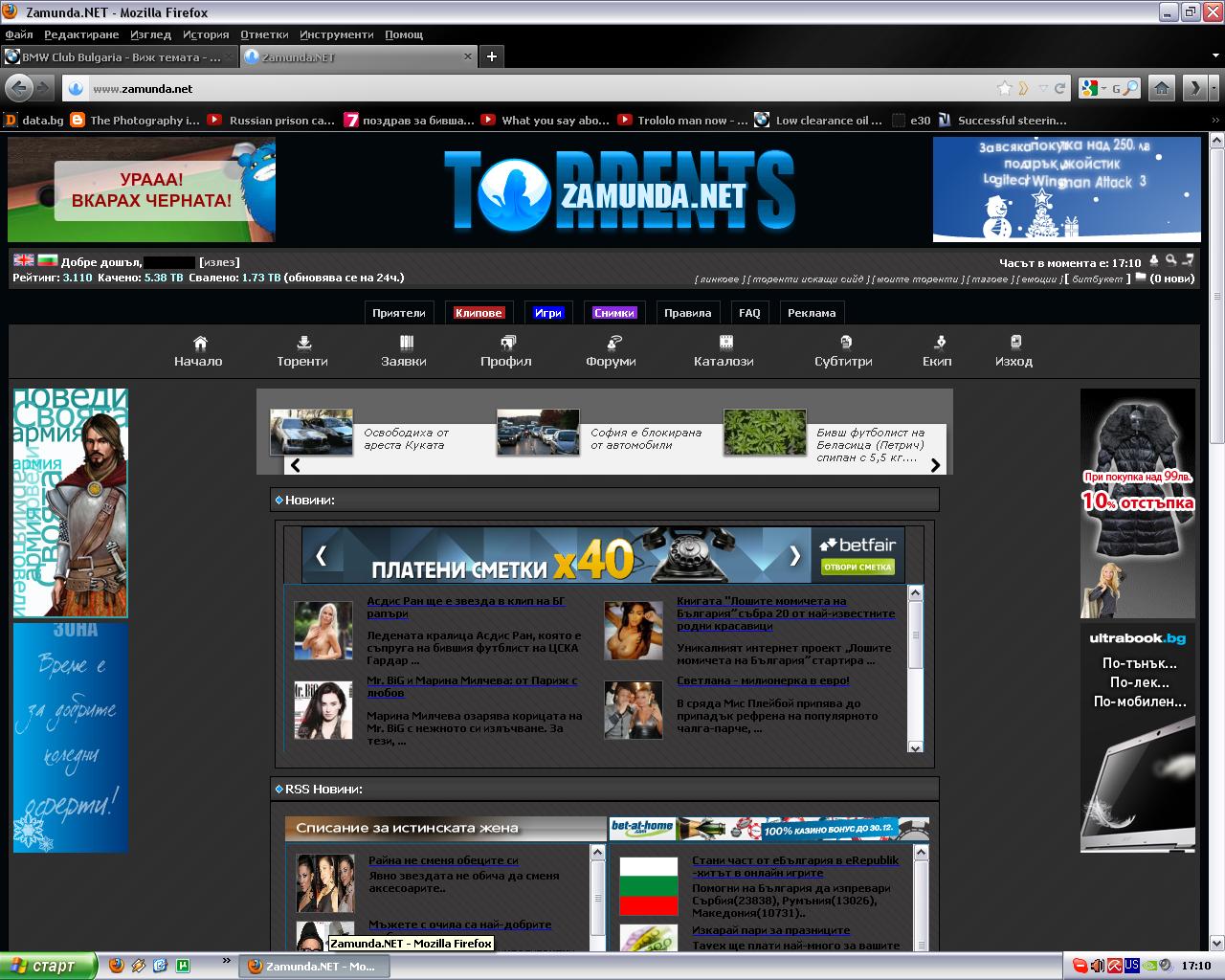Image resolution: width=1225 pixels, height=980 pixels.
Task: Click the Asdis Ran article thumbnail
Action: [323, 630]
